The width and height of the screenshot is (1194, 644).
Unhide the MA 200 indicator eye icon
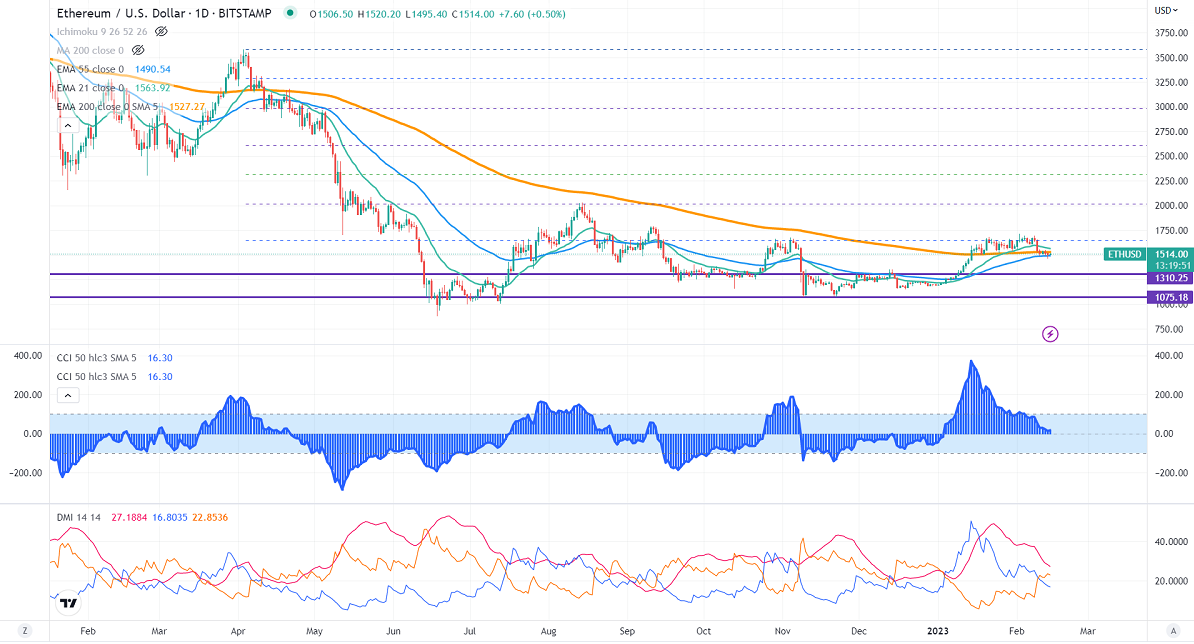(138, 49)
